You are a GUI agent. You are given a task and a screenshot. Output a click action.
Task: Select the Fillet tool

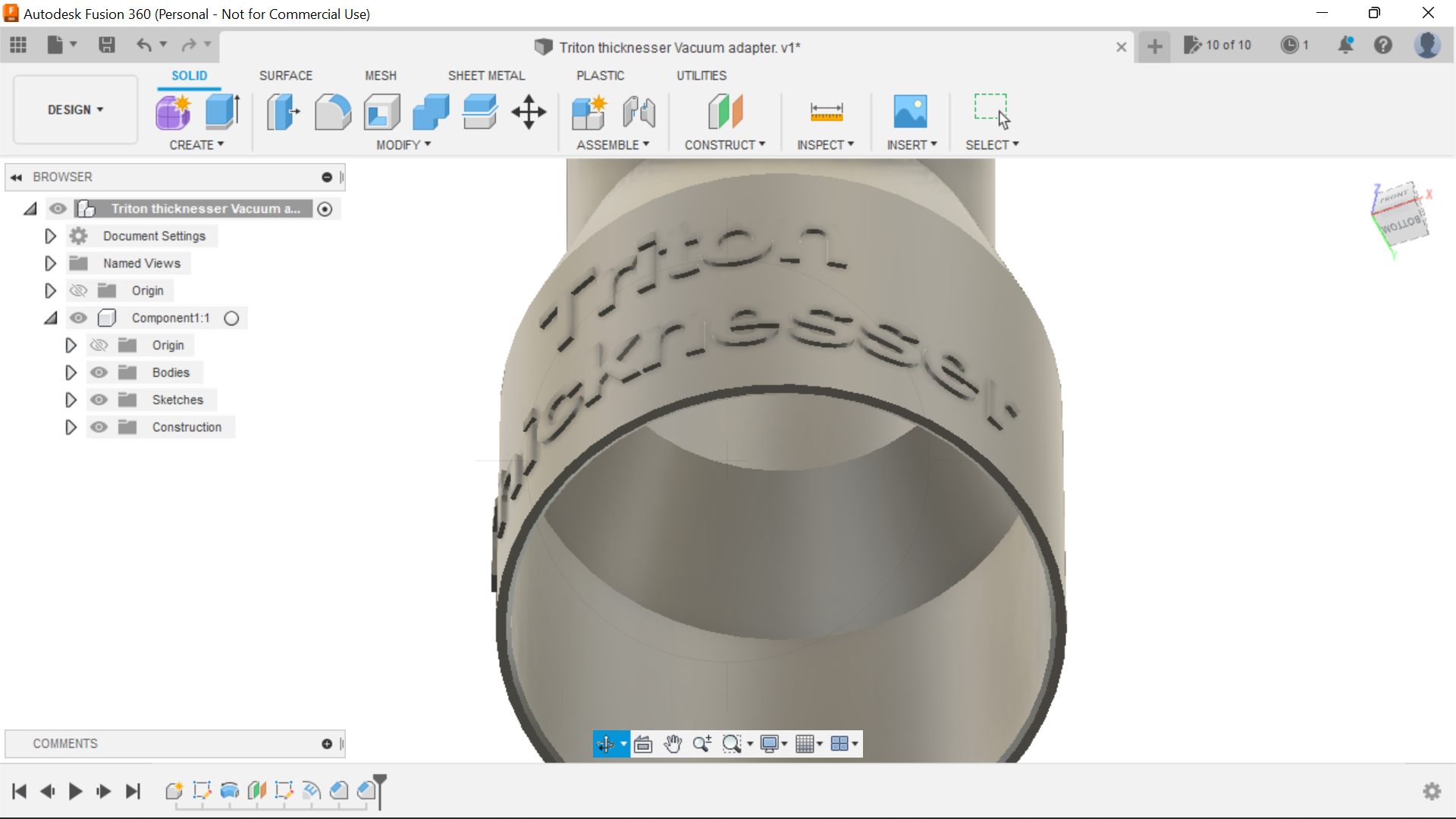click(333, 111)
